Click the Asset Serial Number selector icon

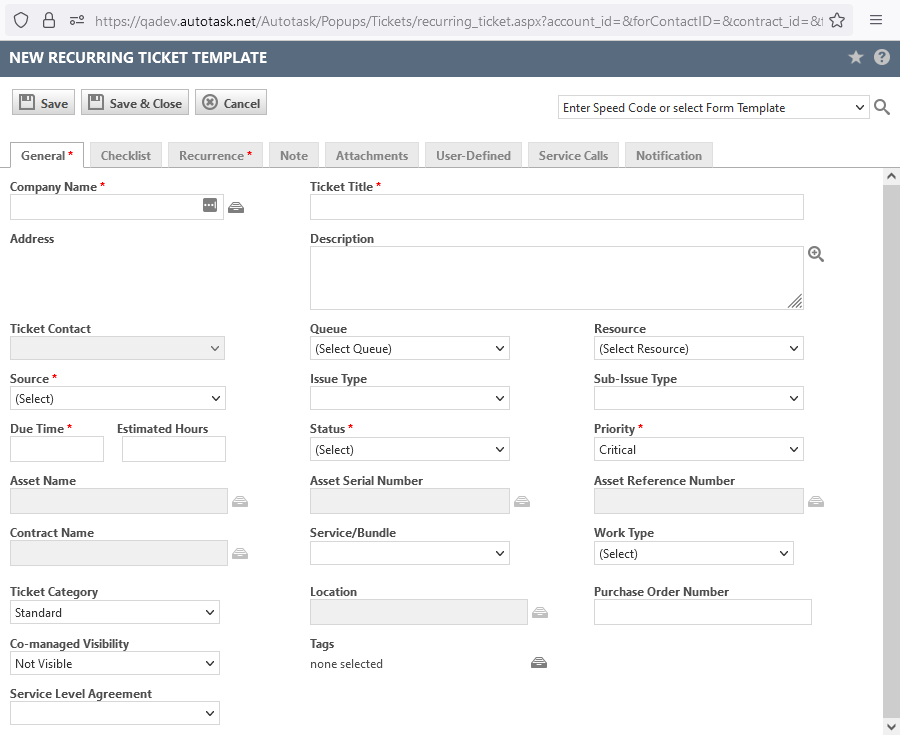pos(522,502)
